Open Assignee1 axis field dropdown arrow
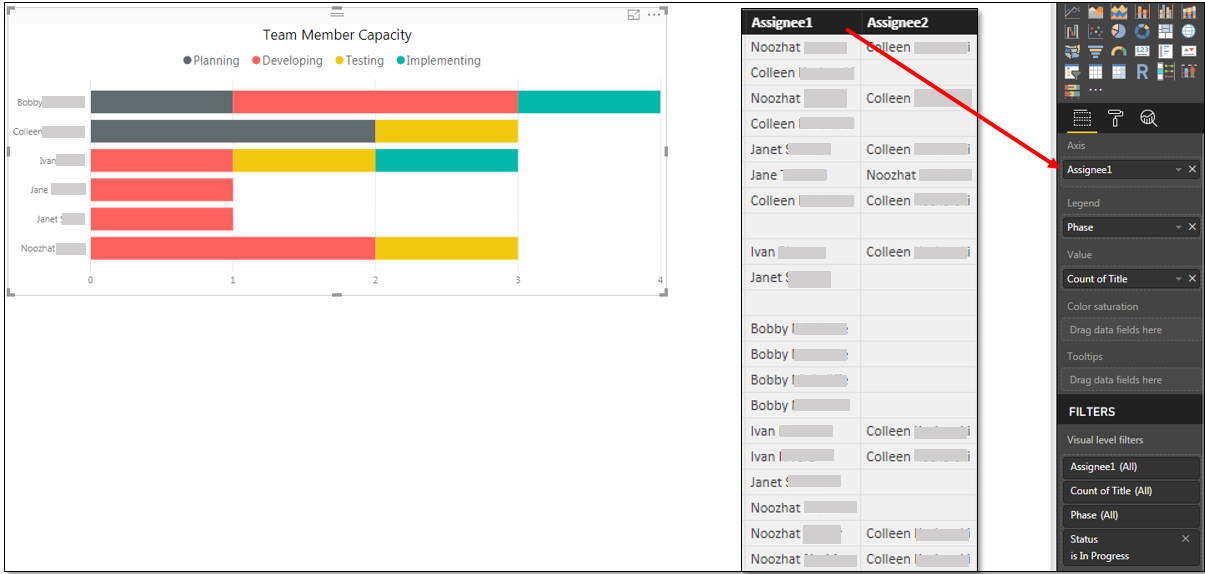The width and height of the screenshot is (1205, 574). coord(1178,170)
